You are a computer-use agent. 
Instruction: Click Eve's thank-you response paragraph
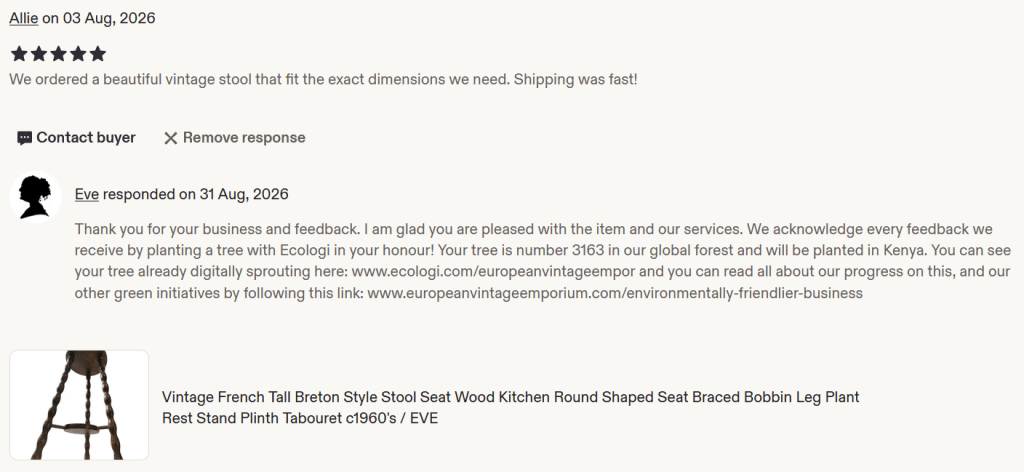[x=543, y=261]
